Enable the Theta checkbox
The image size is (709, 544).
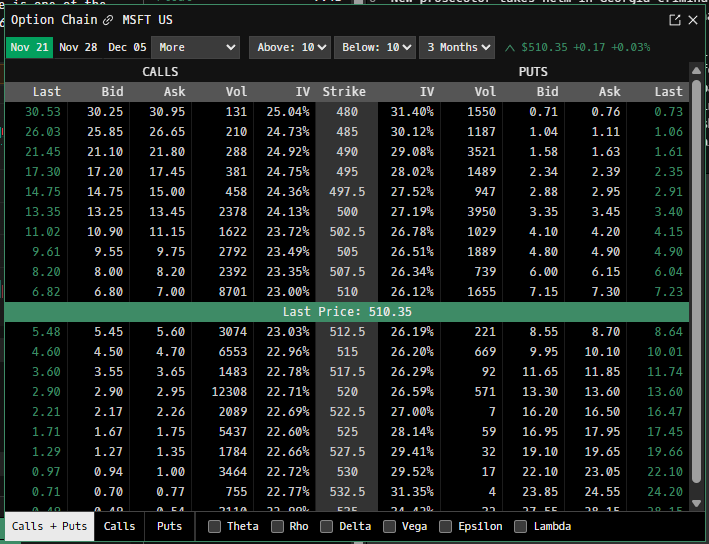point(214,526)
